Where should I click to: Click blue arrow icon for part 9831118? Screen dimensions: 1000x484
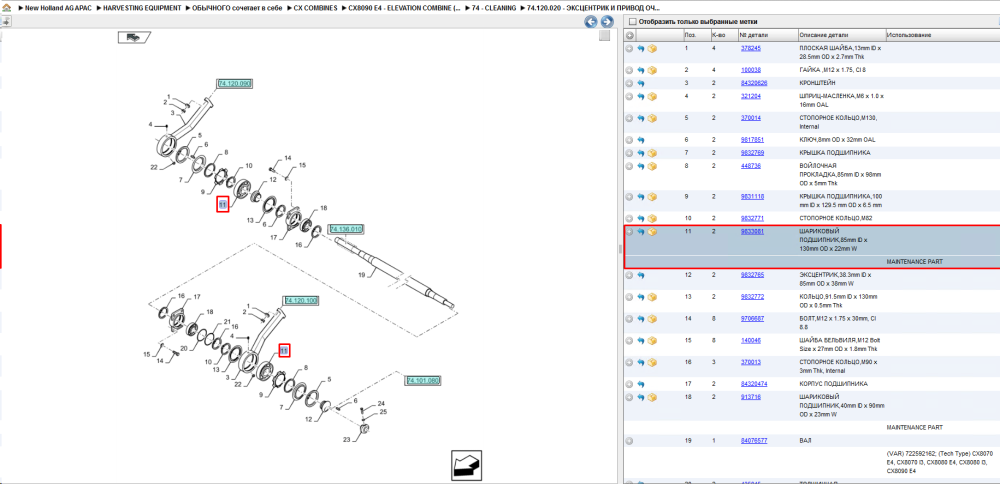click(641, 196)
